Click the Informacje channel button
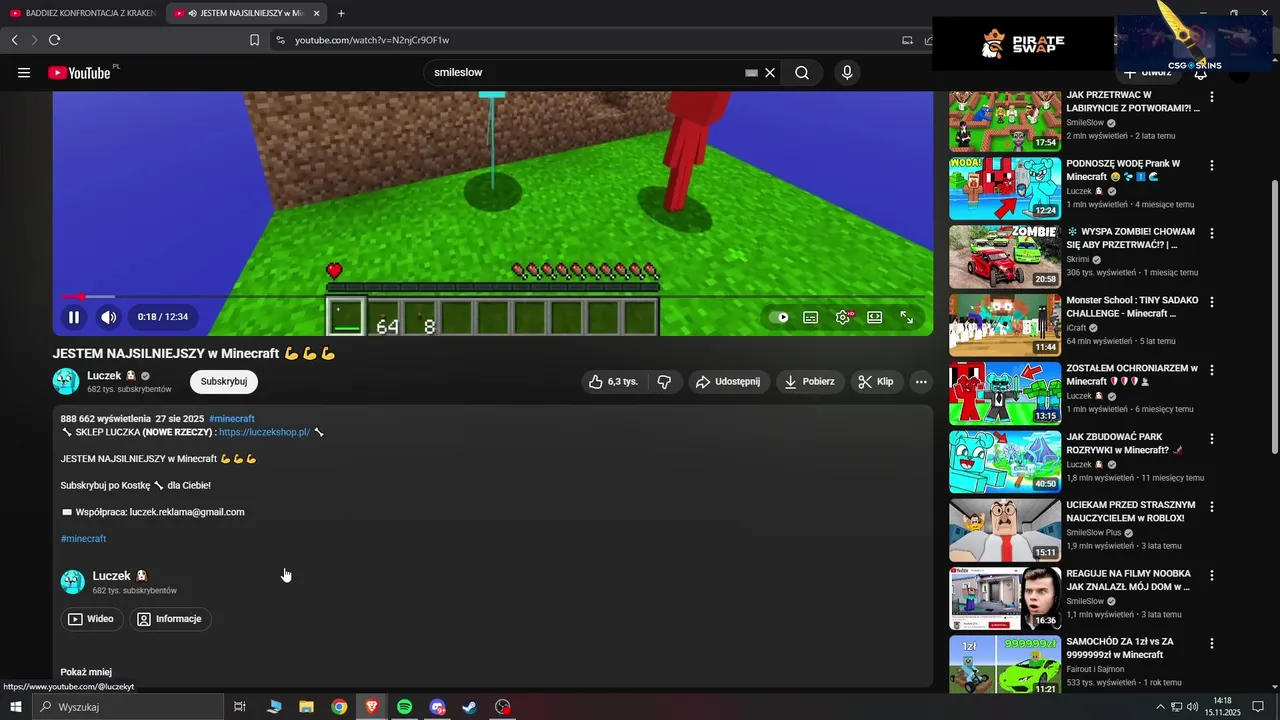This screenshot has height=720, width=1280. point(170,619)
